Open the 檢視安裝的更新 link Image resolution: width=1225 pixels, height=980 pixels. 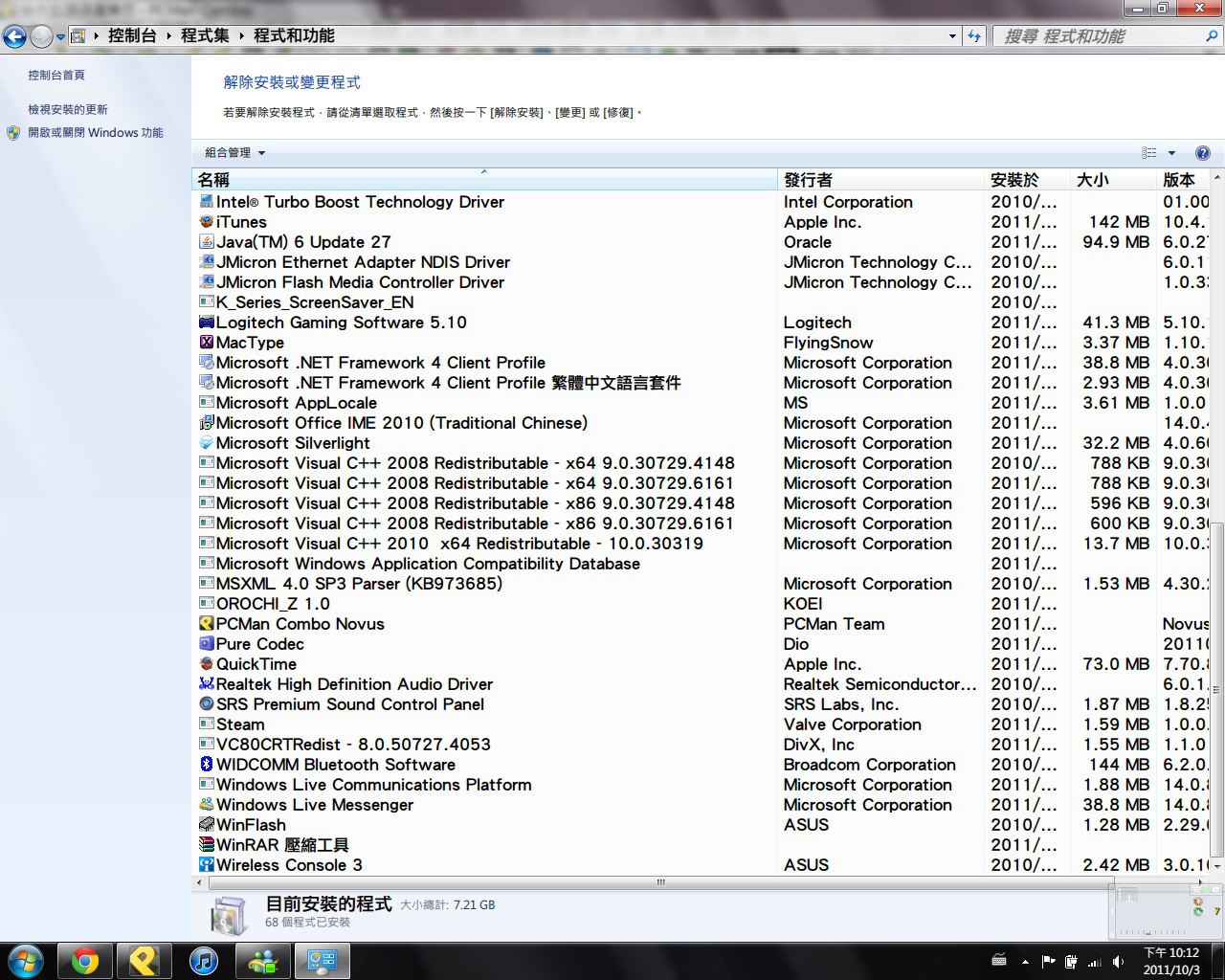pos(67,110)
